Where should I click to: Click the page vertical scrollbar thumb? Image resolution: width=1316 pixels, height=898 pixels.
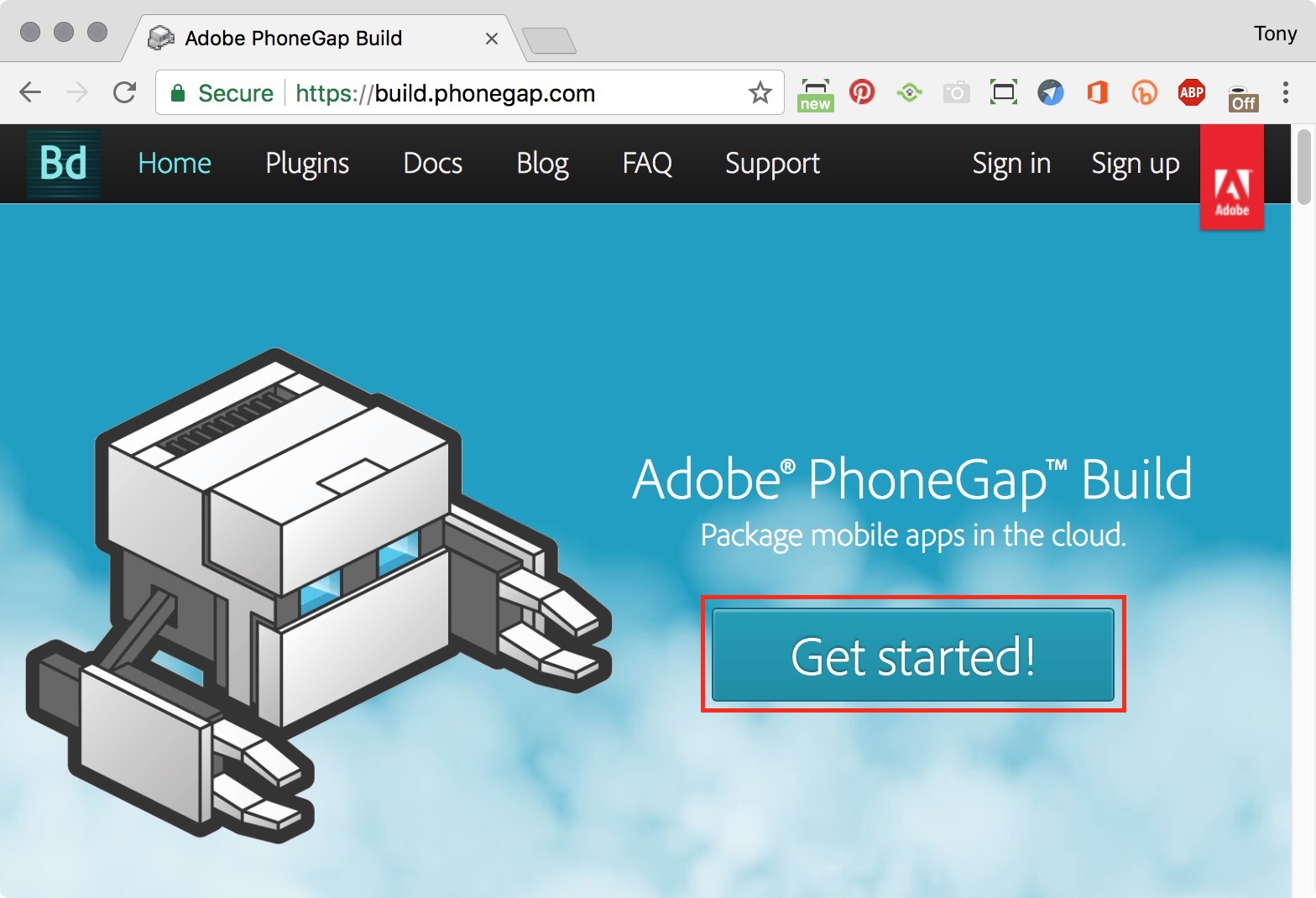1303,167
